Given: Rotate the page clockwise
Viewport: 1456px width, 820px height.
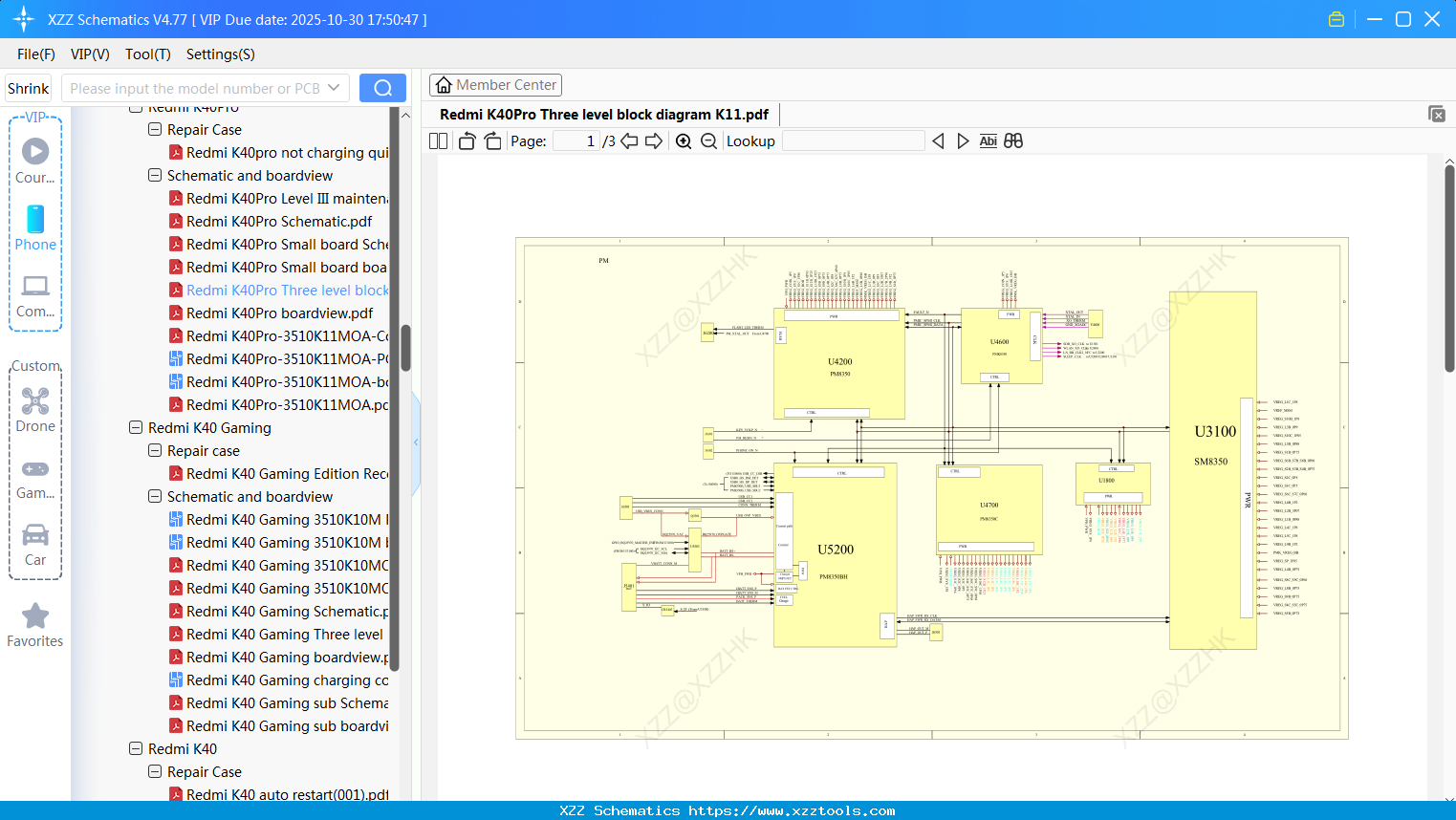Looking at the screenshot, I should (x=491, y=140).
